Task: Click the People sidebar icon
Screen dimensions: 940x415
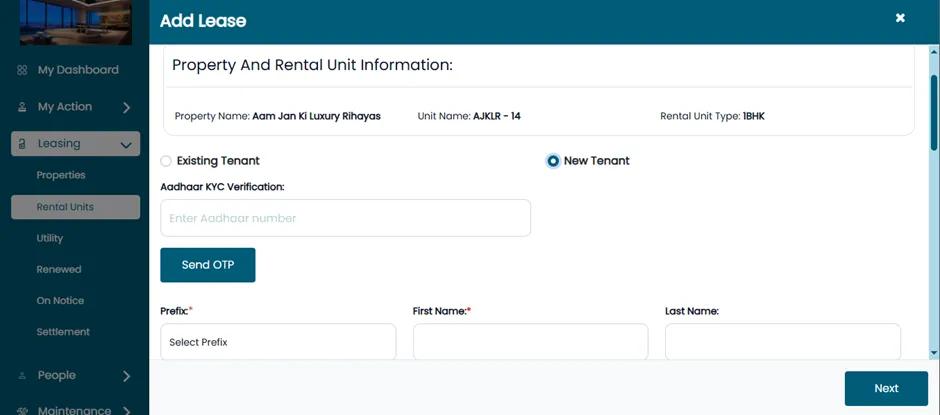Action: coord(22,375)
